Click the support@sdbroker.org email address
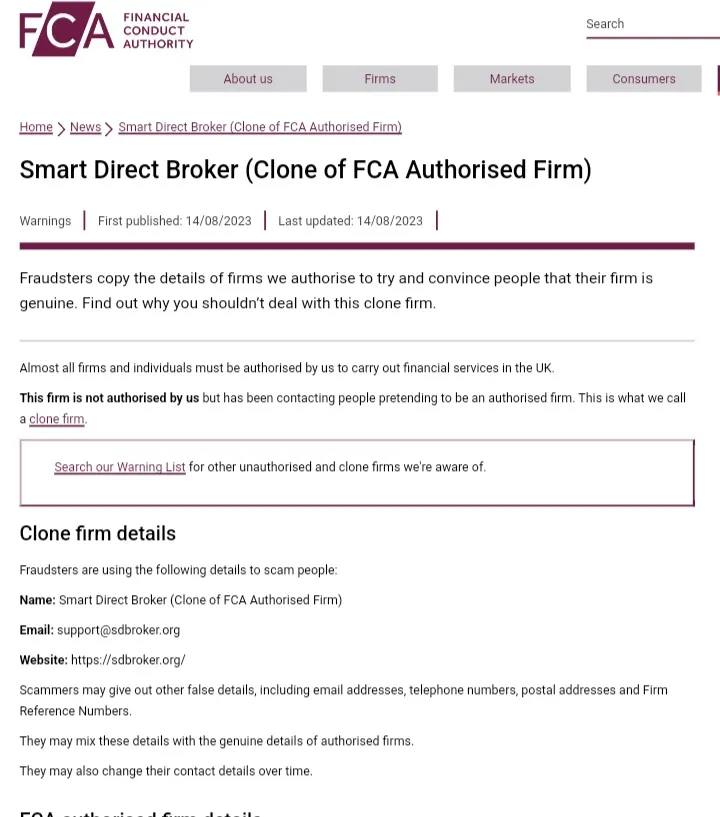This screenshot has width=720, height=817. point(118,630)
